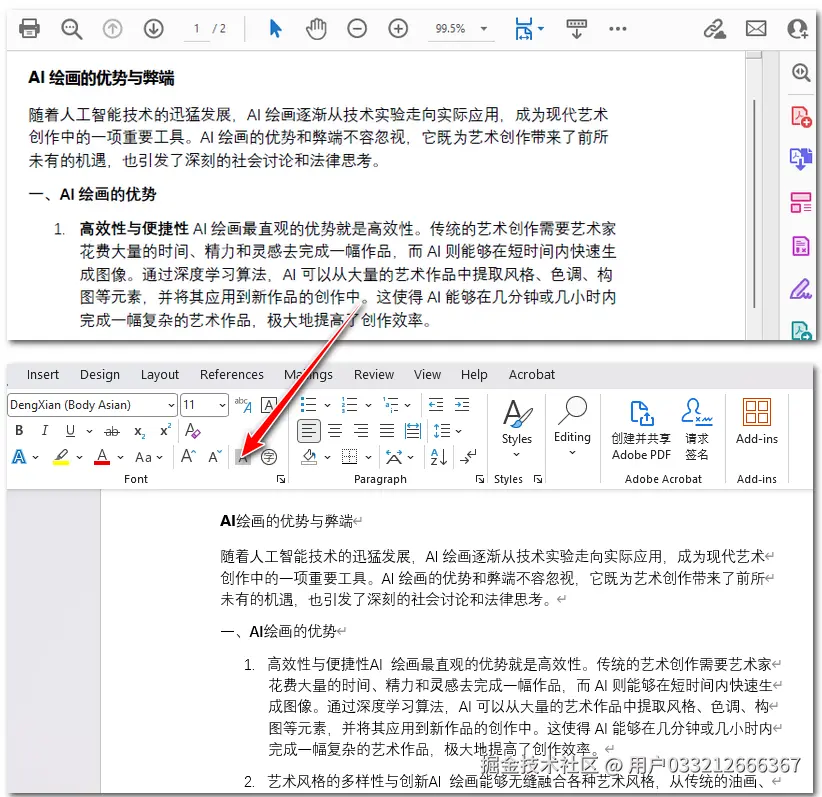Viewport: 822px width, 797px height.
Task: Toggle Bold formatting
Action: pos(19,430)
